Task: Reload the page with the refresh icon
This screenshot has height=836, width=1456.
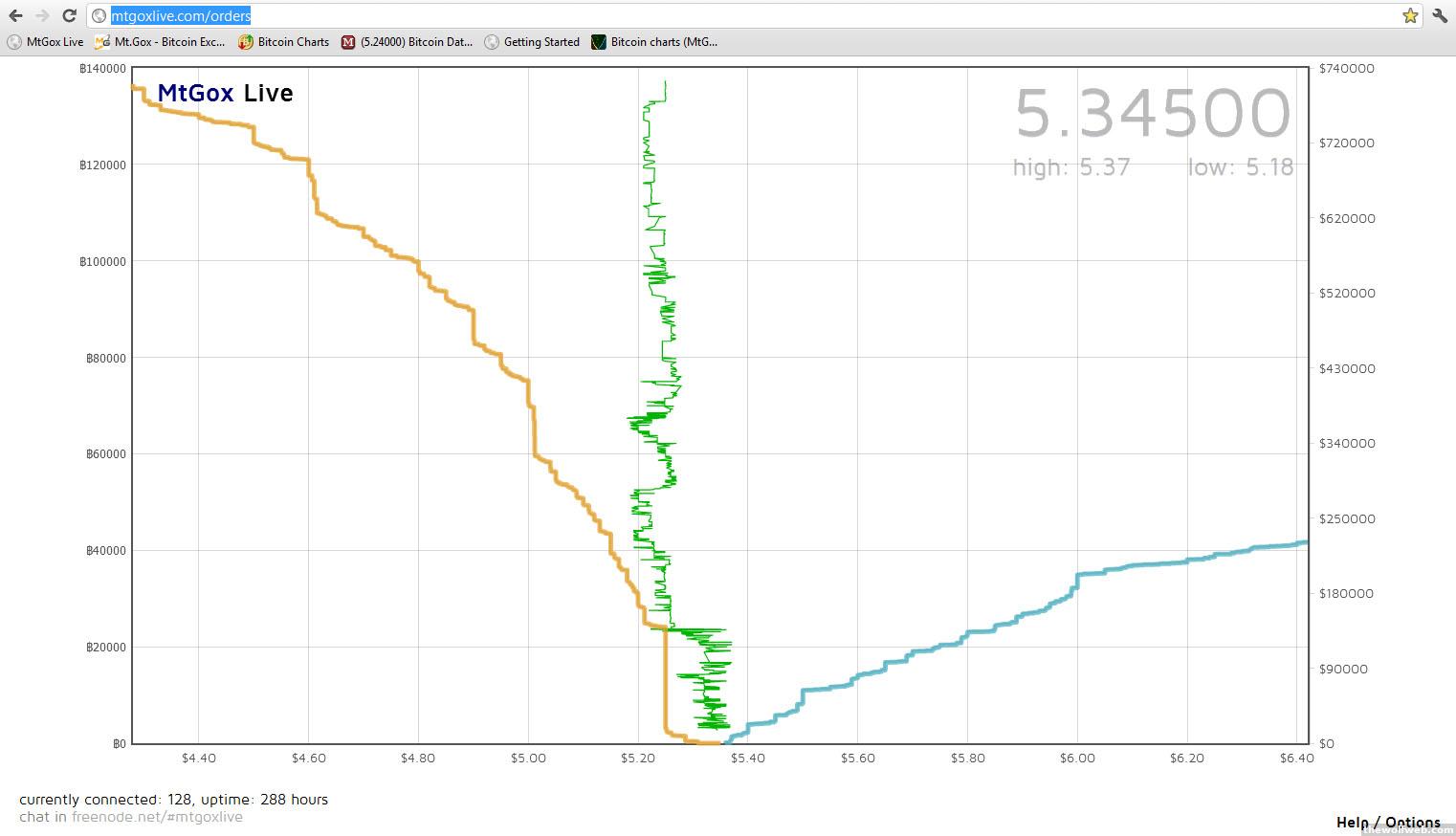Action: (69, 15)
